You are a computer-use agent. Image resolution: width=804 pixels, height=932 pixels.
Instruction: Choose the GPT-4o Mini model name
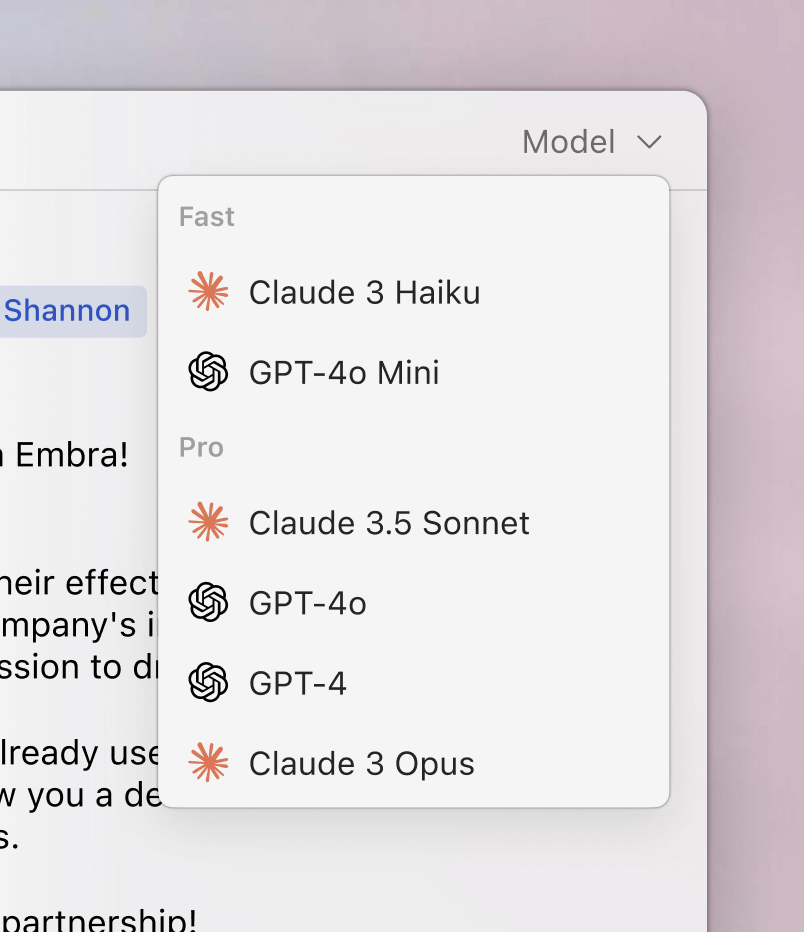click(344, 372)
